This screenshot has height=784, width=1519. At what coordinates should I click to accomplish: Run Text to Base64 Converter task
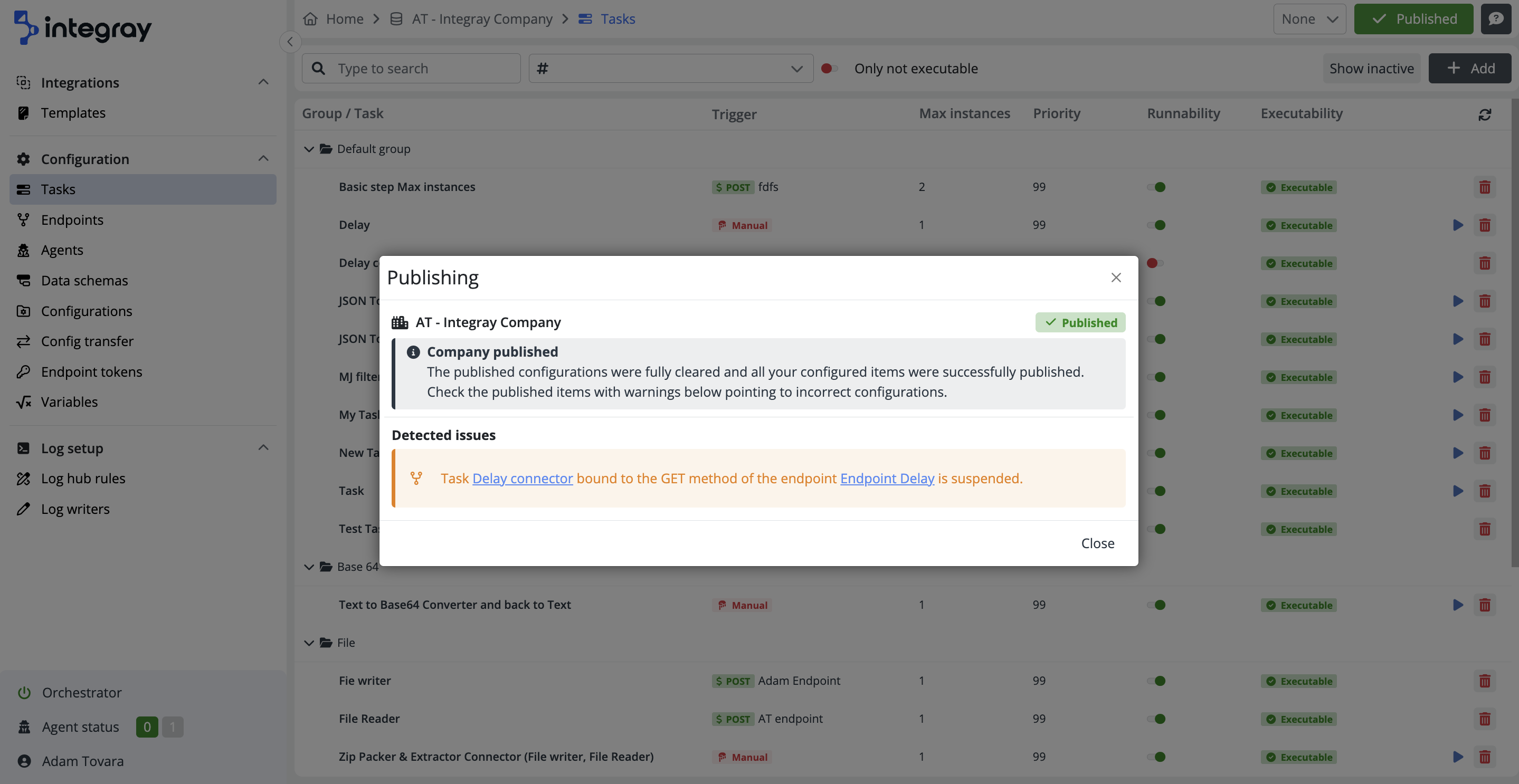[1458, 605]
